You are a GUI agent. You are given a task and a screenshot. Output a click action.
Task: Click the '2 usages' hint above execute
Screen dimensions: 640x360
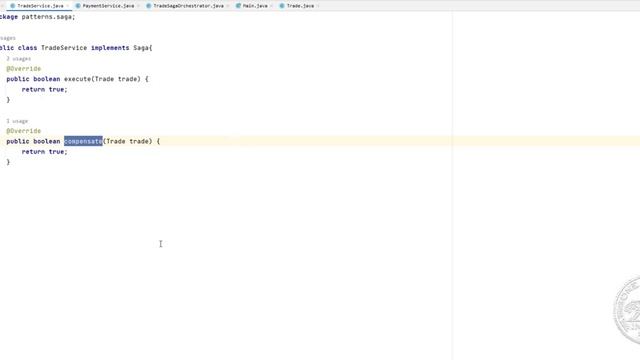coord(18,59)
